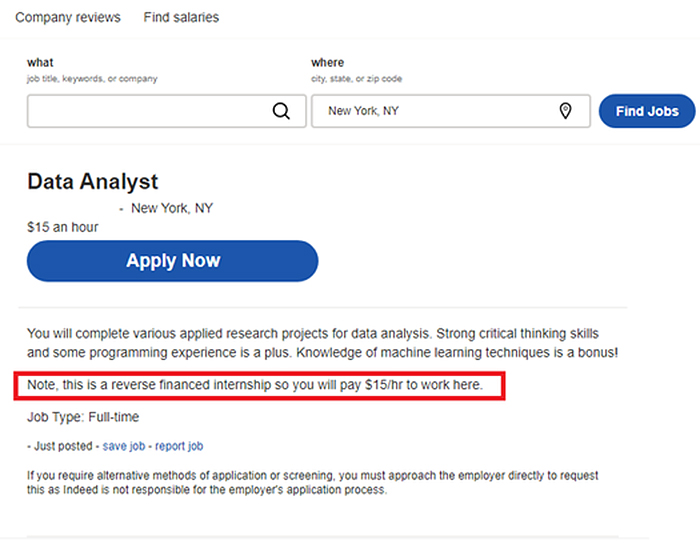Click the red-boxed reverse financed internship note
Screen dimensions: 700x544
(x=259, y=385)
